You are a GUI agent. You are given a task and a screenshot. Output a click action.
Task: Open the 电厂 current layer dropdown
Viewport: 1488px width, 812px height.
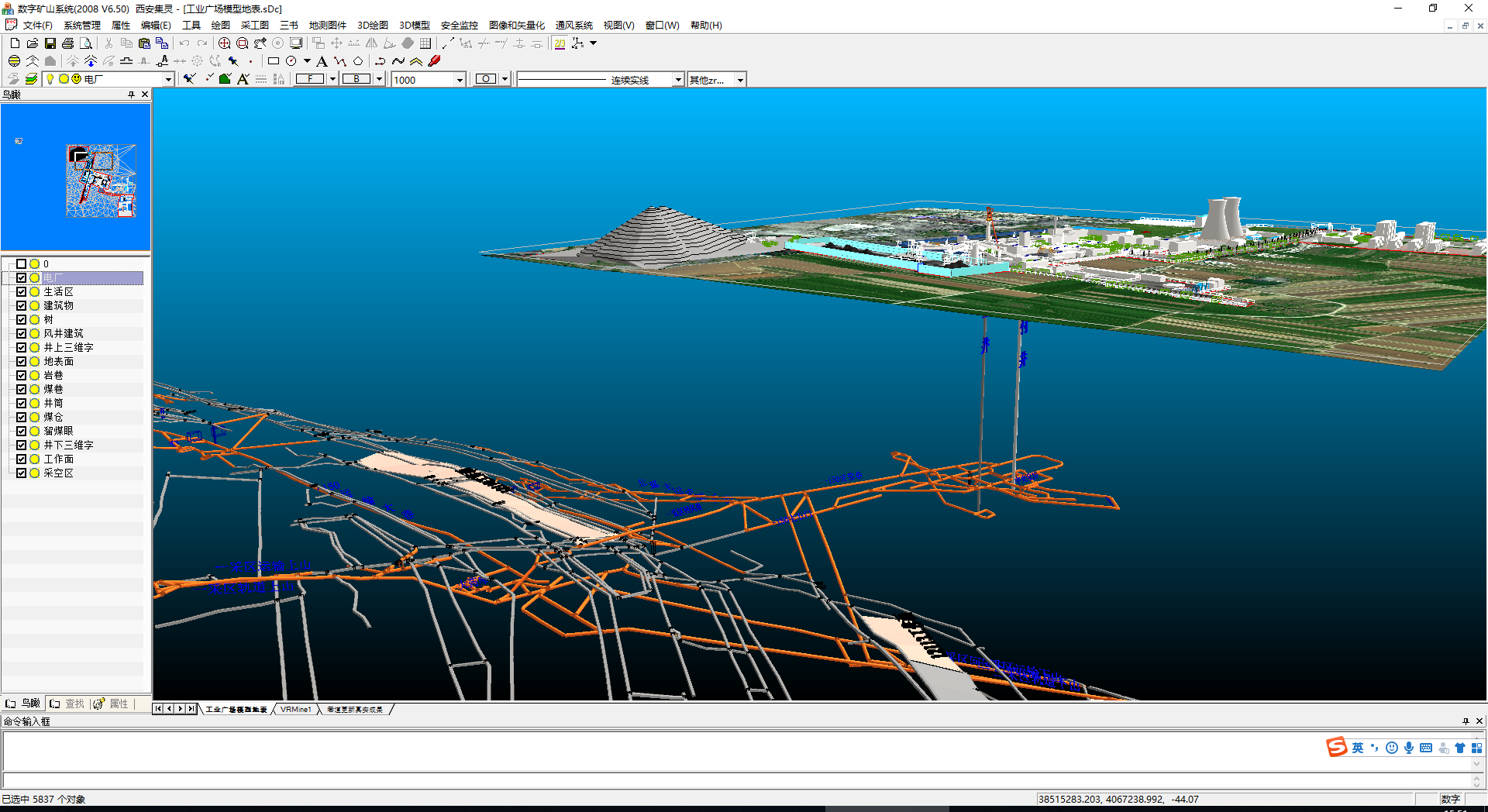[x=167, y=80]
